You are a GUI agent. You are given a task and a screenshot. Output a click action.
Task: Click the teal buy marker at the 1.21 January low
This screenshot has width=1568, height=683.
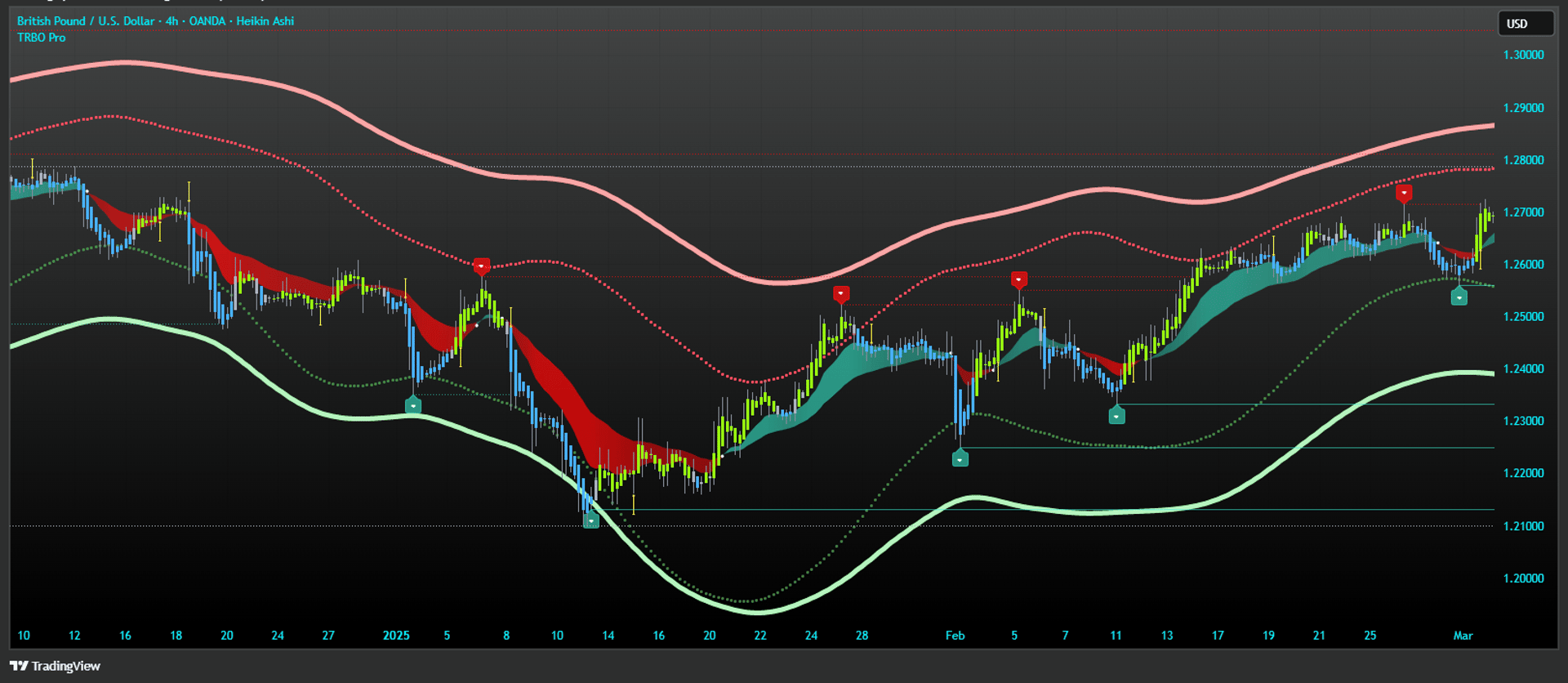tap(591, 520)
